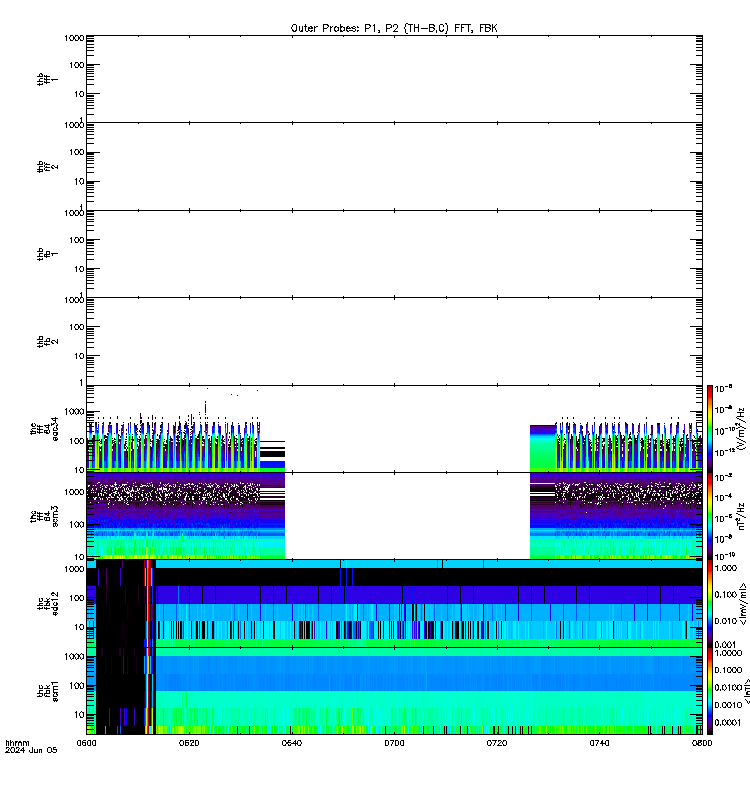Click the red vertical spike in the scm1 panel

[x=148, y=691]
